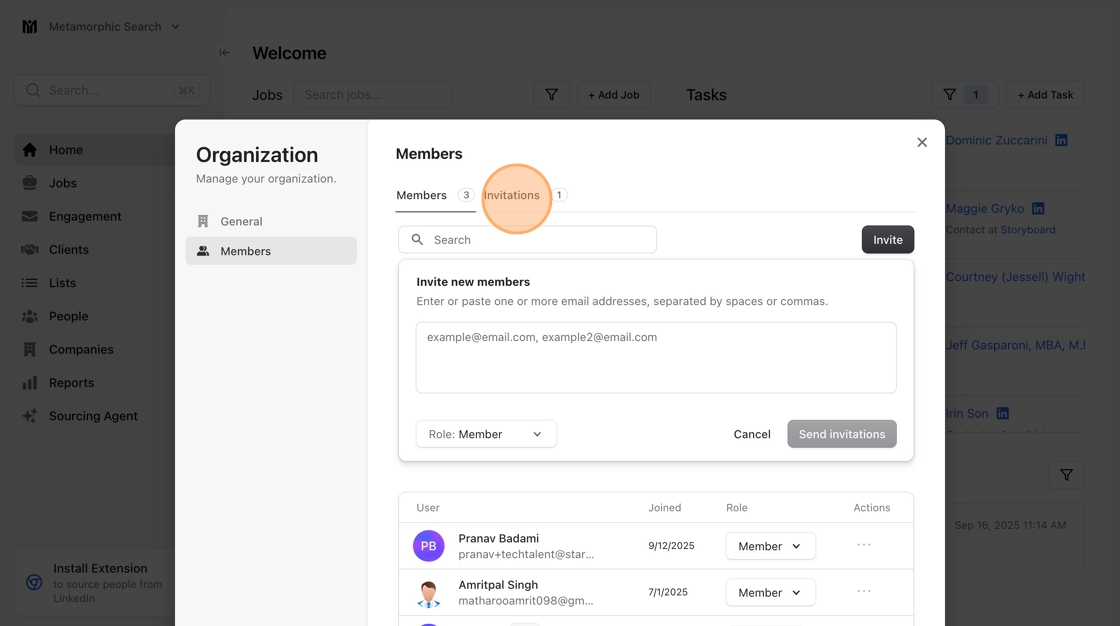The image size is (1120, 626).
Task: Click the Sourcing Agent sparkle icon
Action: coord(30,416)
